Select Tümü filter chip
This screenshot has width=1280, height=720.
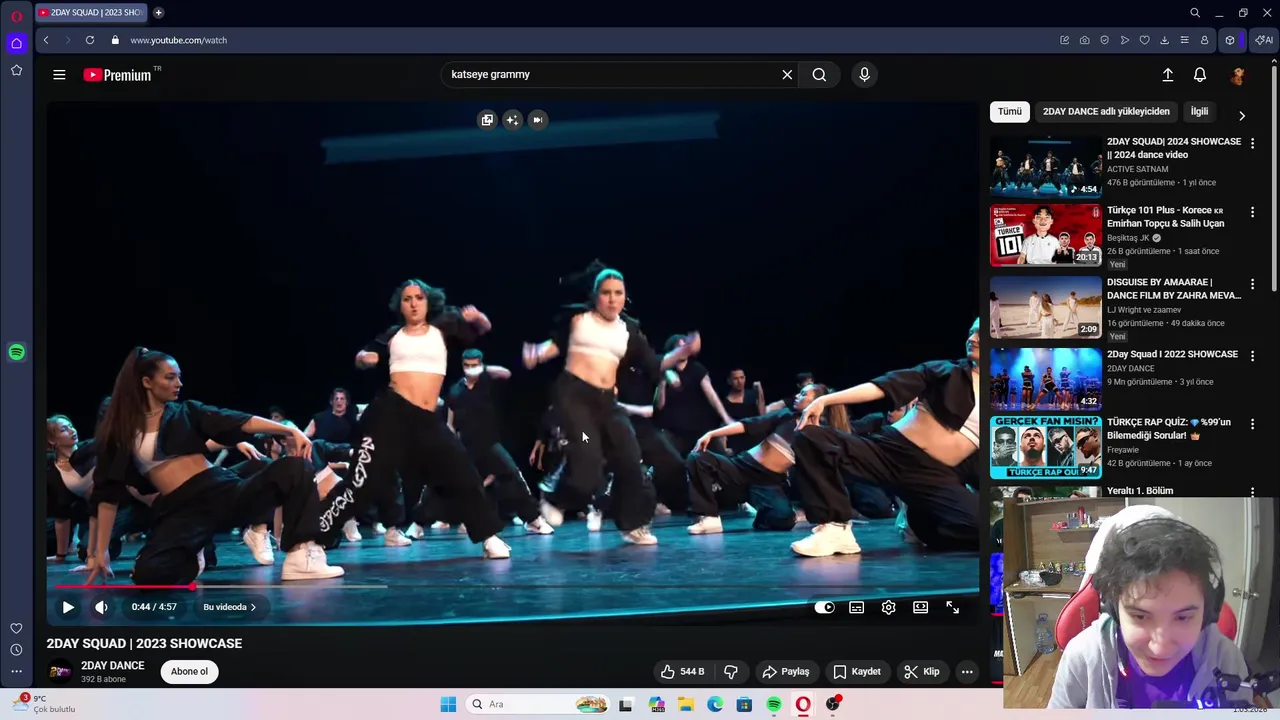pyautogui.click(x=1010, y=112)
